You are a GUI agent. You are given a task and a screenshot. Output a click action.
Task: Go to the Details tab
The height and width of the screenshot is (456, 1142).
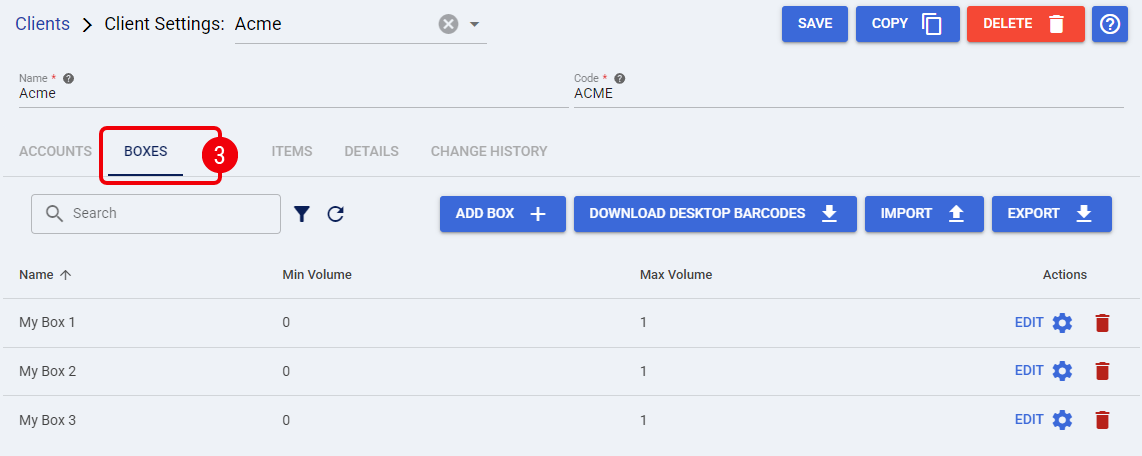(371, 152)
